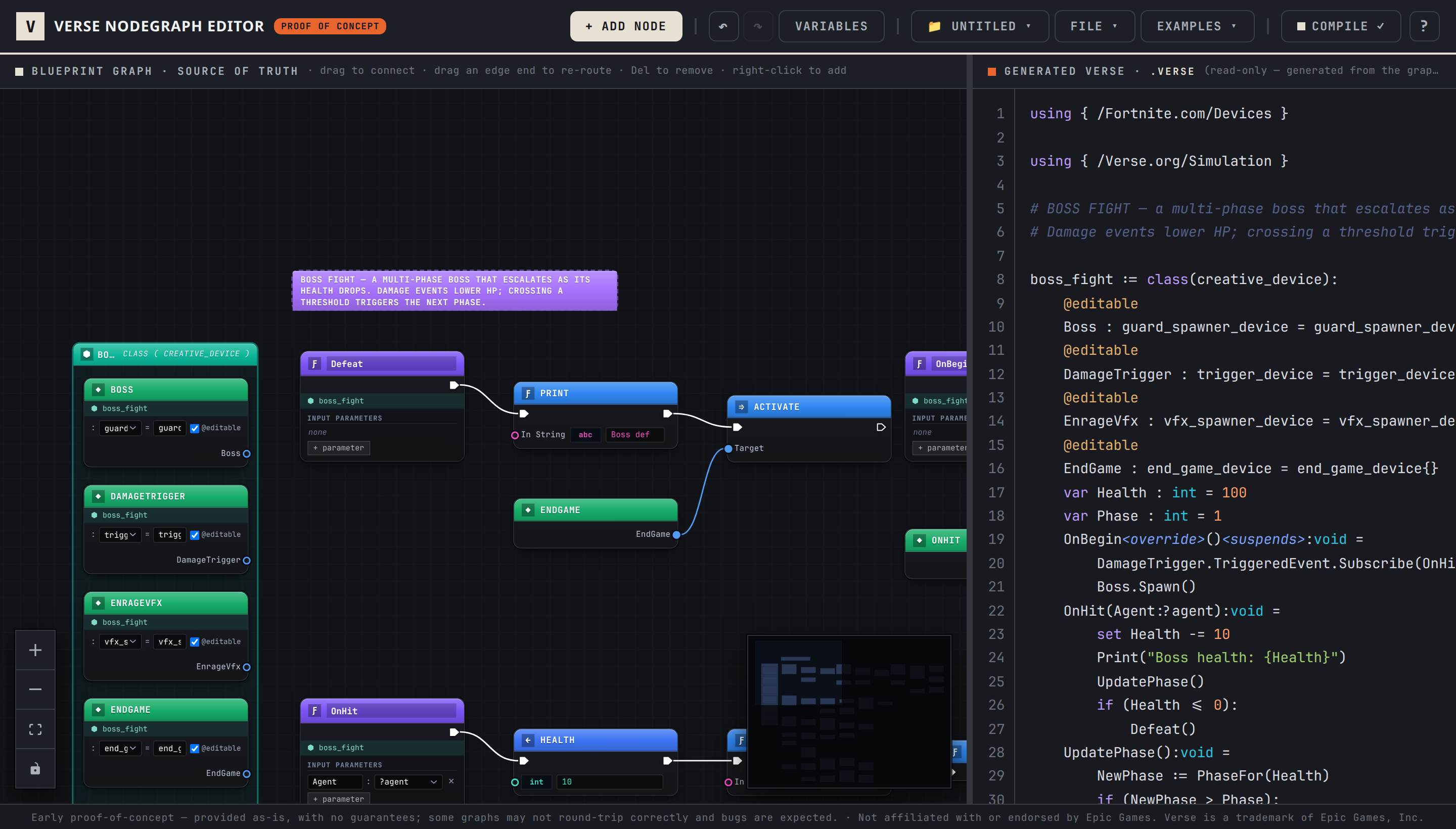The width and height of the screenshot is (1456, 829).
Task: Zoom in the graph canvas with plus
Action: (35, 650)
